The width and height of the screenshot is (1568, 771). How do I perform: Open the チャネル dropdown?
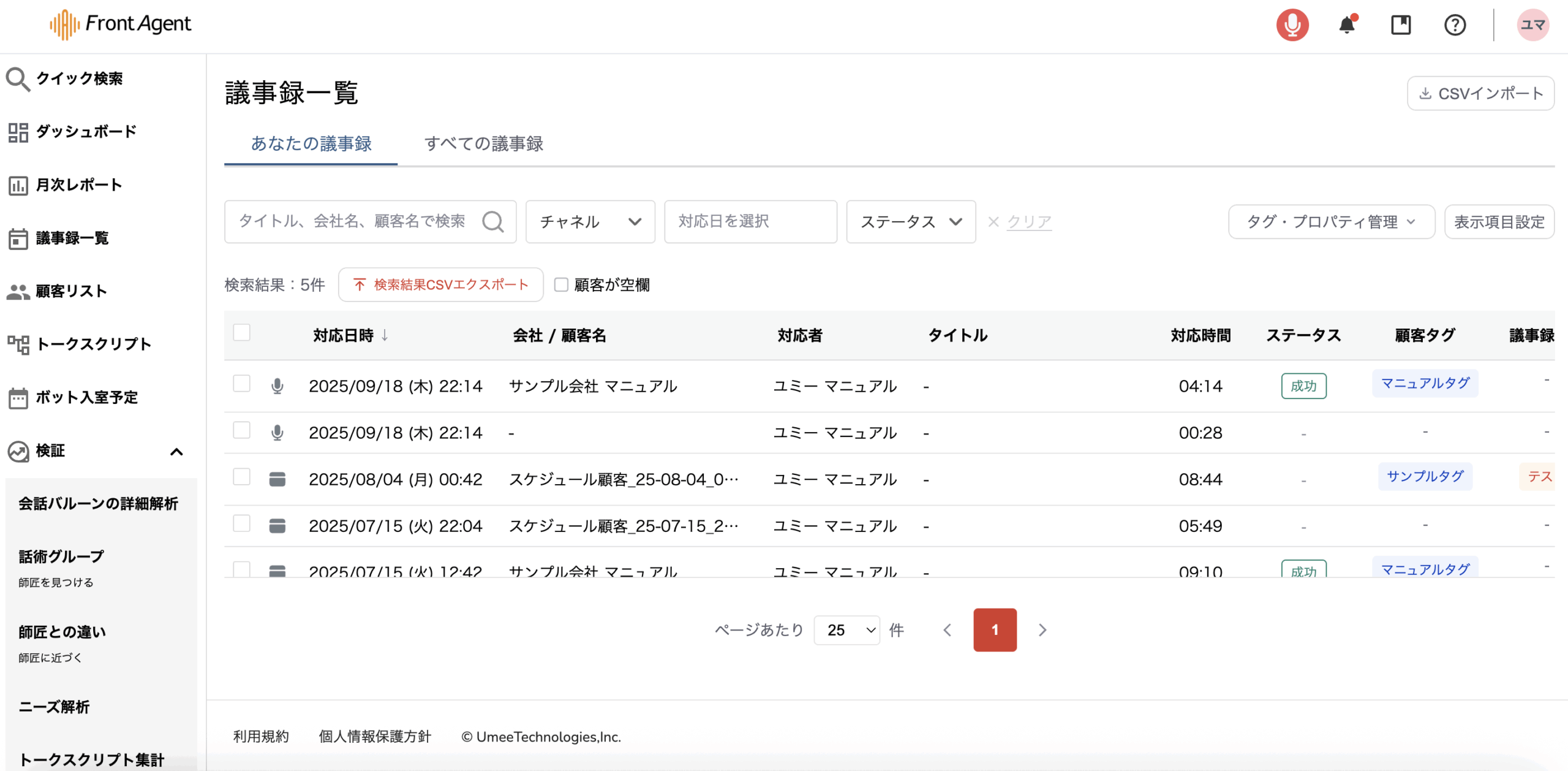[590, 222]
